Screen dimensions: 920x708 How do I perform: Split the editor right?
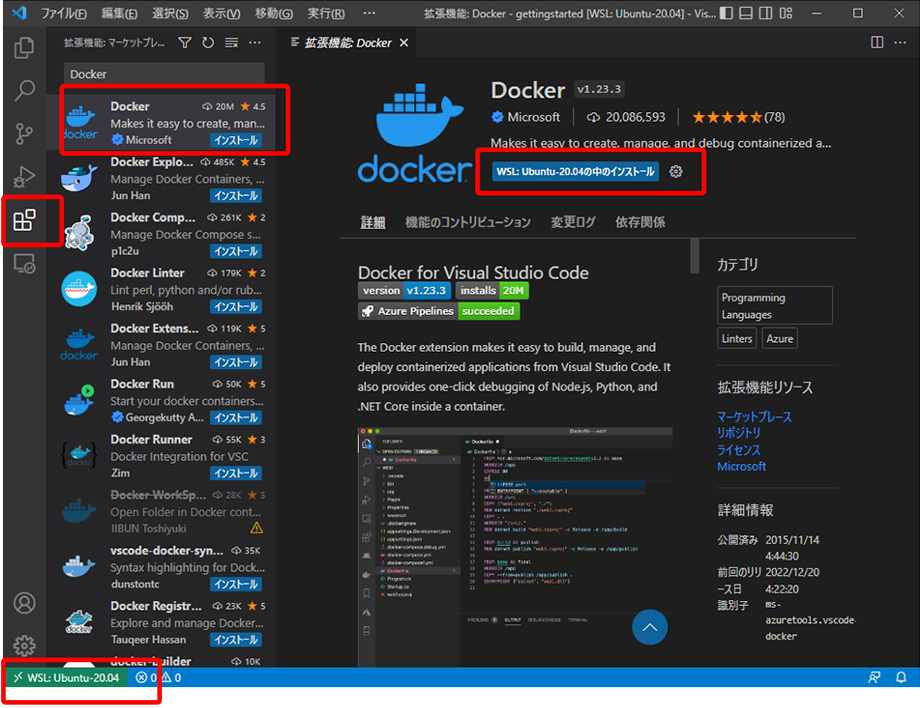coord(877,42)
